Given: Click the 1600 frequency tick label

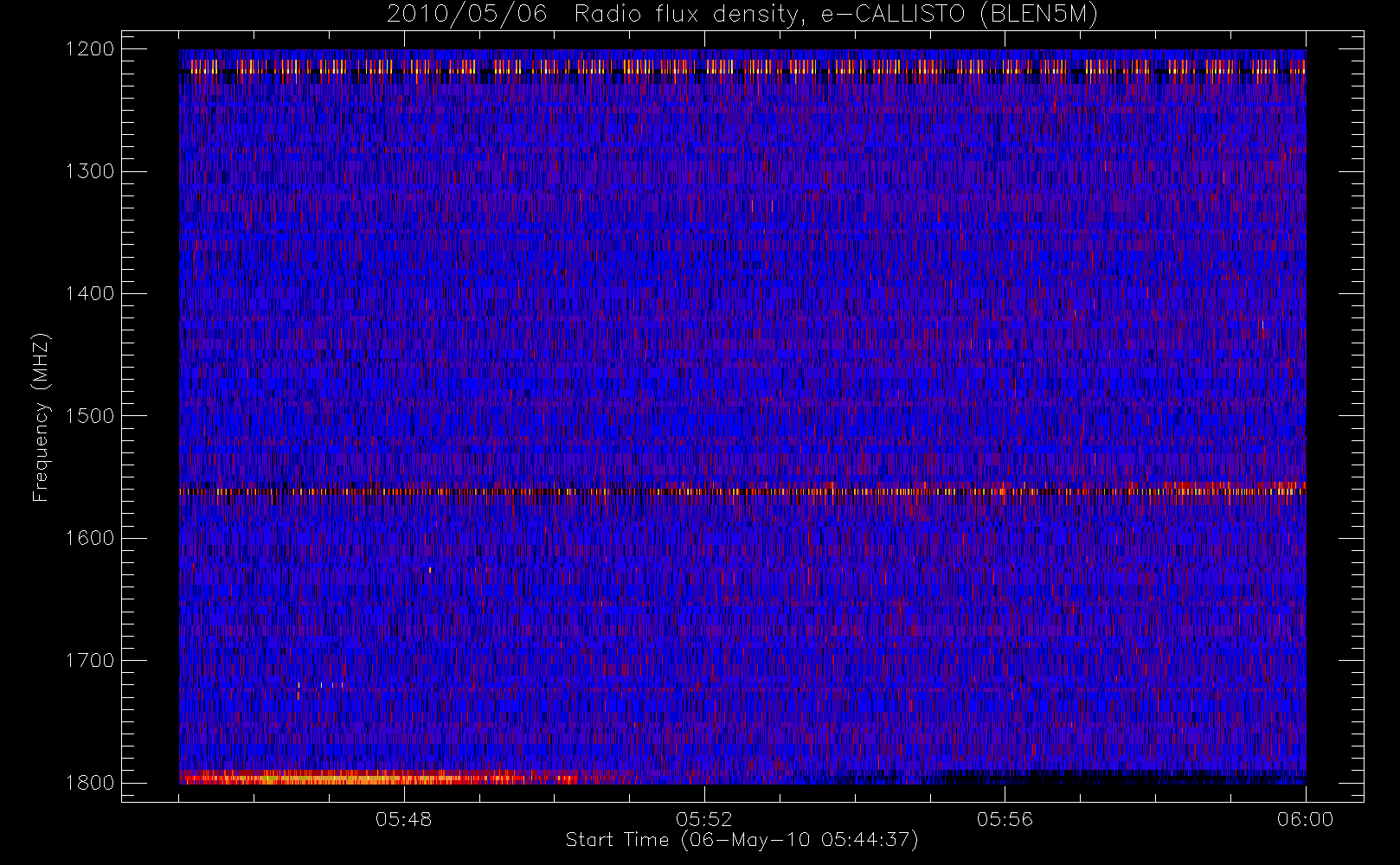Looking at the screenshot, I should tap(90, 538).
